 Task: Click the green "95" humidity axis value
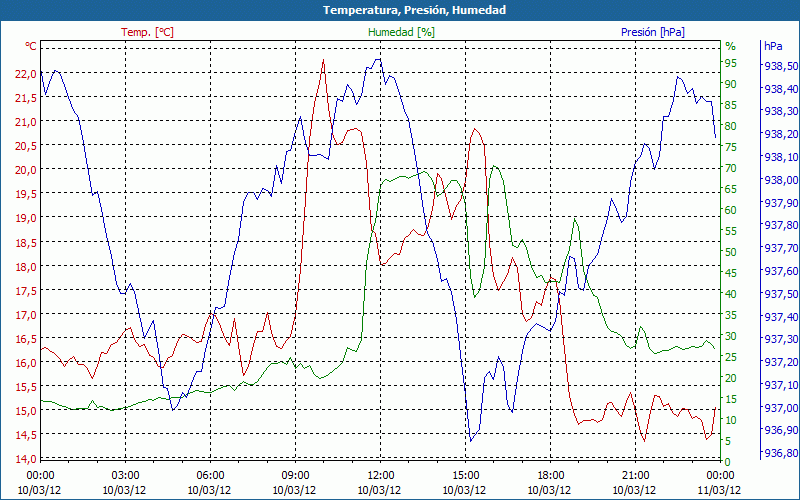coord(731,63)
